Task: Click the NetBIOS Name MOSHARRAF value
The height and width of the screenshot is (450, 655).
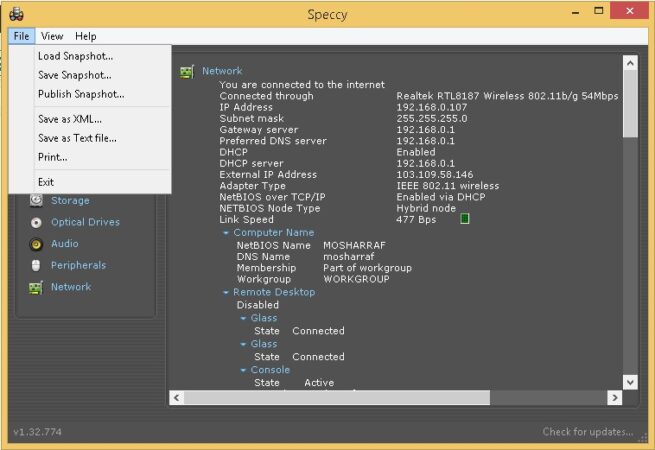Action: 354,246
